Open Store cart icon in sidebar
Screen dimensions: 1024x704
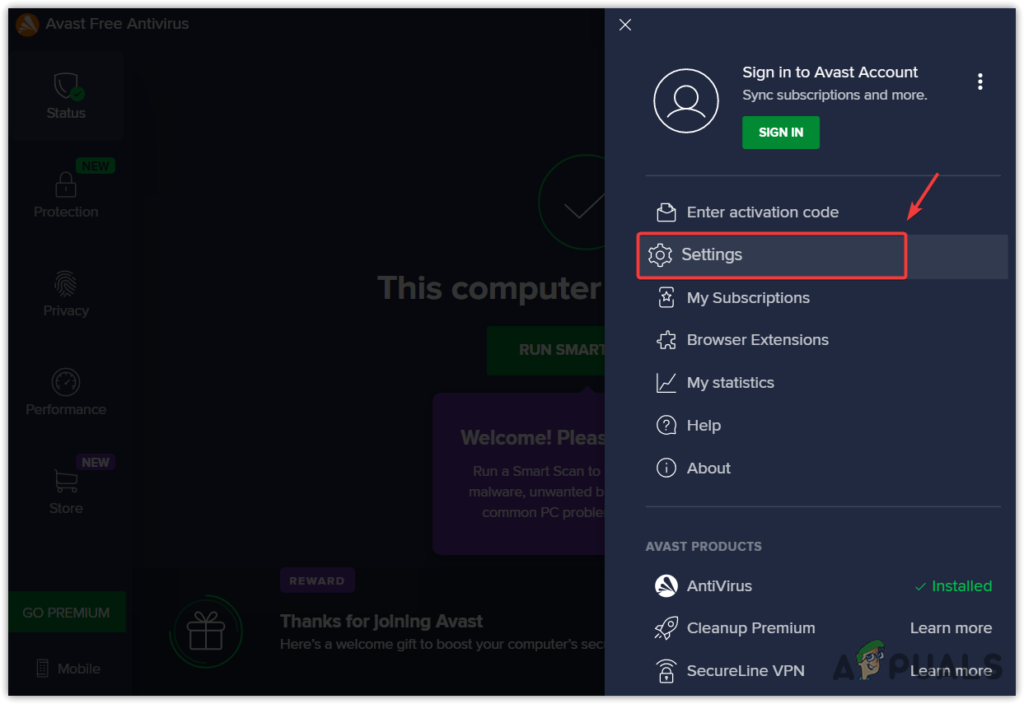[66, 481]
